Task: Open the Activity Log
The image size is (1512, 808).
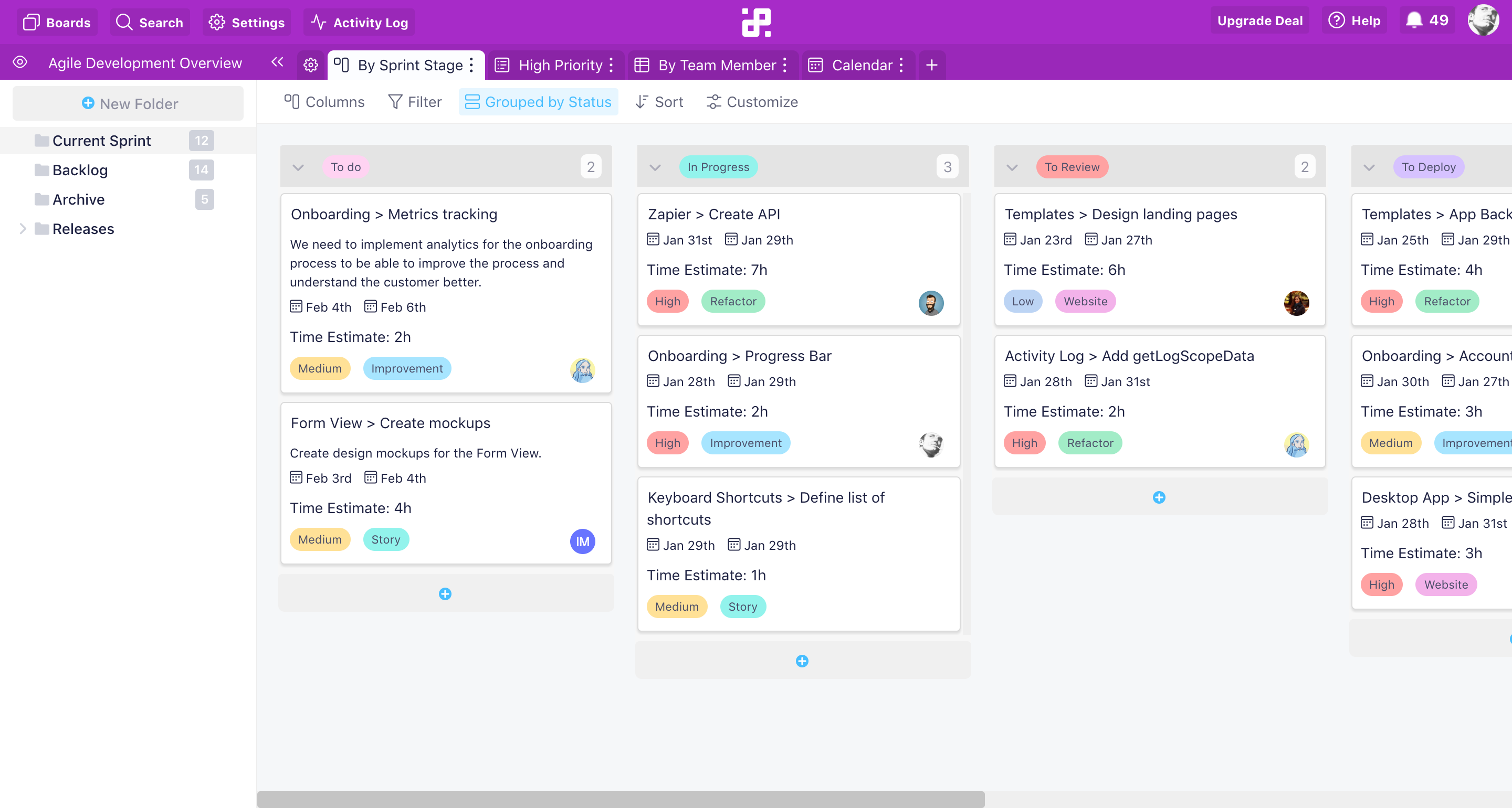Action: click(x=359, y=22)
